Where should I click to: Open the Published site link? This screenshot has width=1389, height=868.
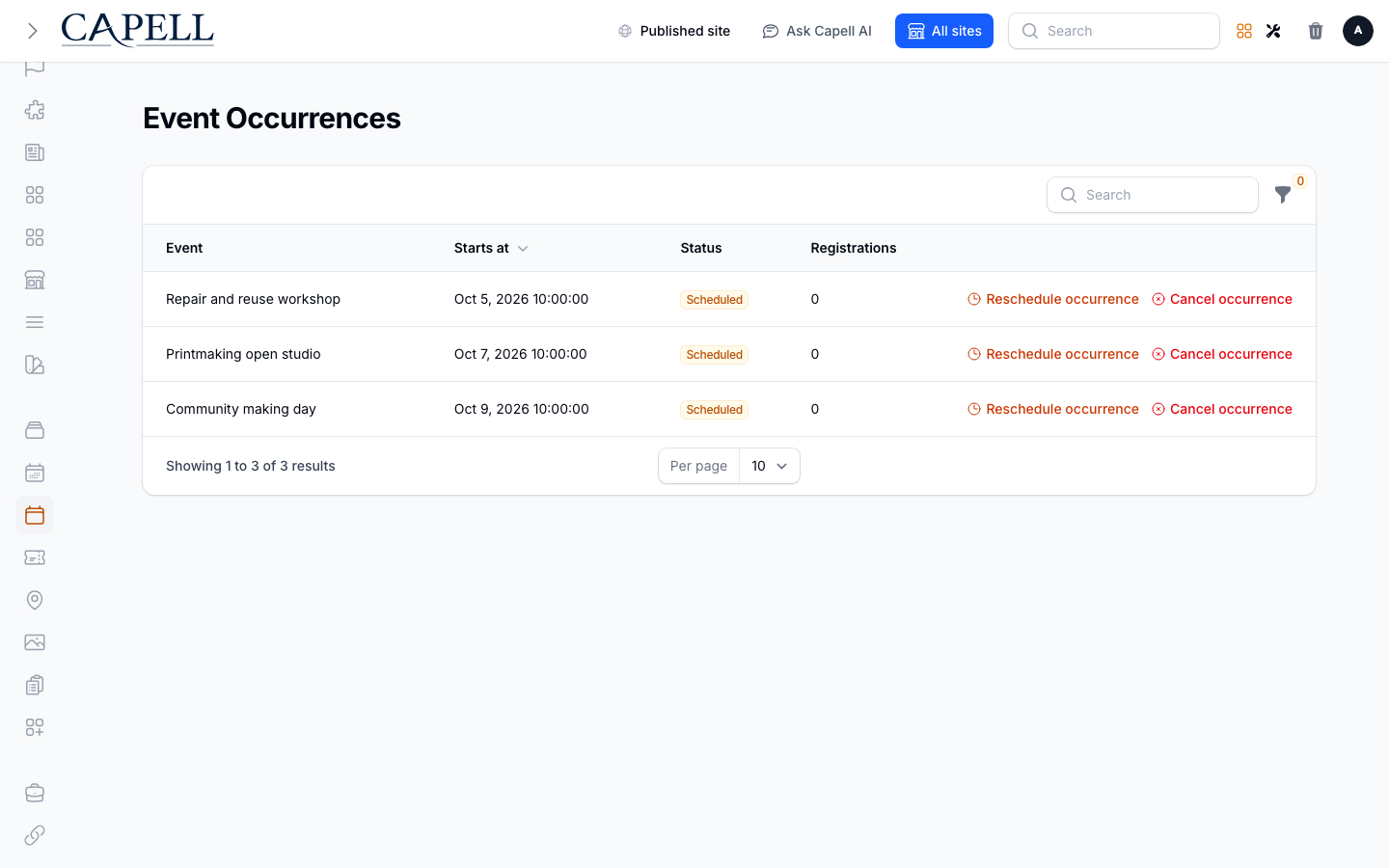click(674, 31)
